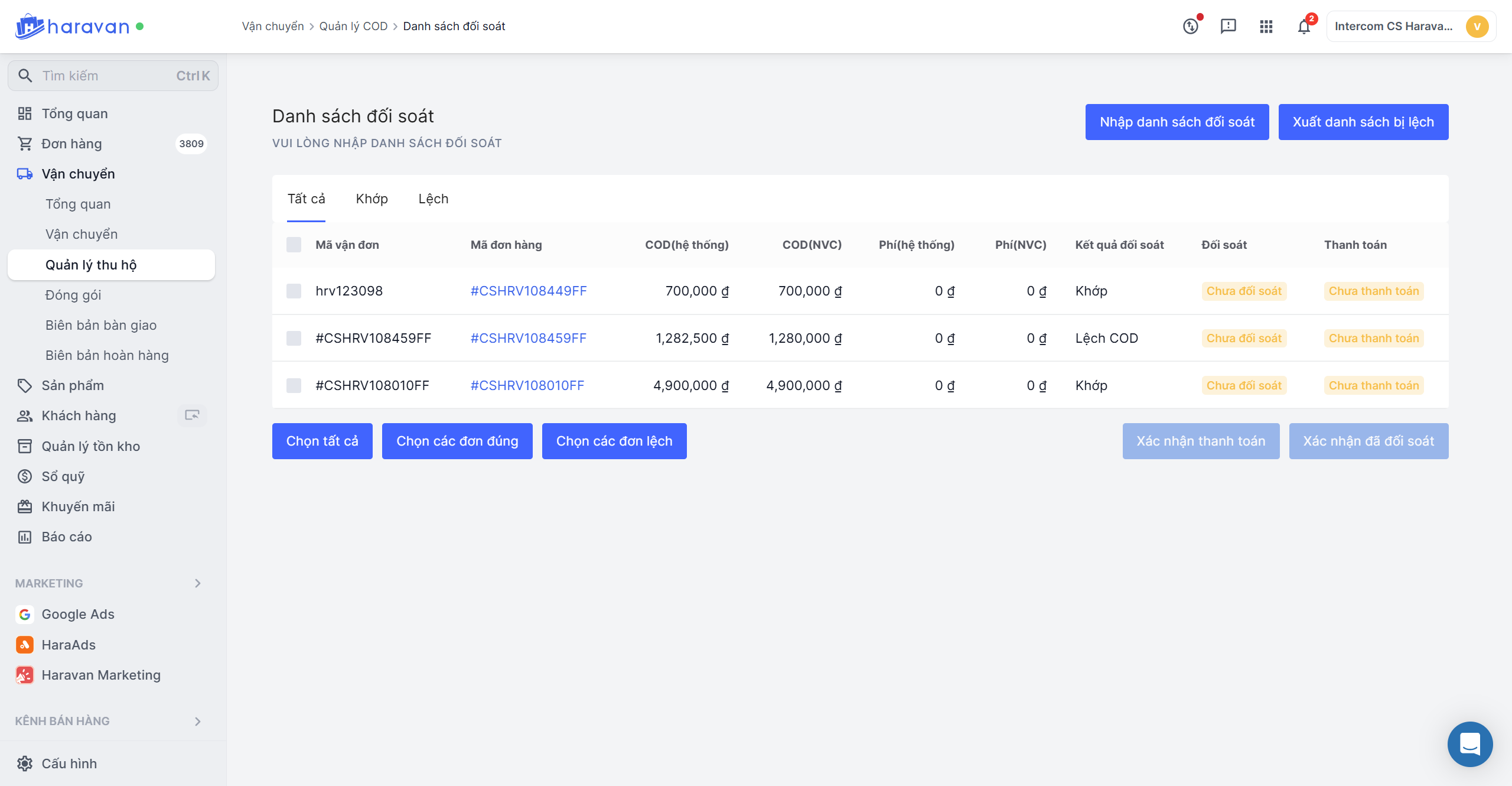Check the Lệch COD row checkbox
This screenshot has height=786, width=1512.
point(294,338)
